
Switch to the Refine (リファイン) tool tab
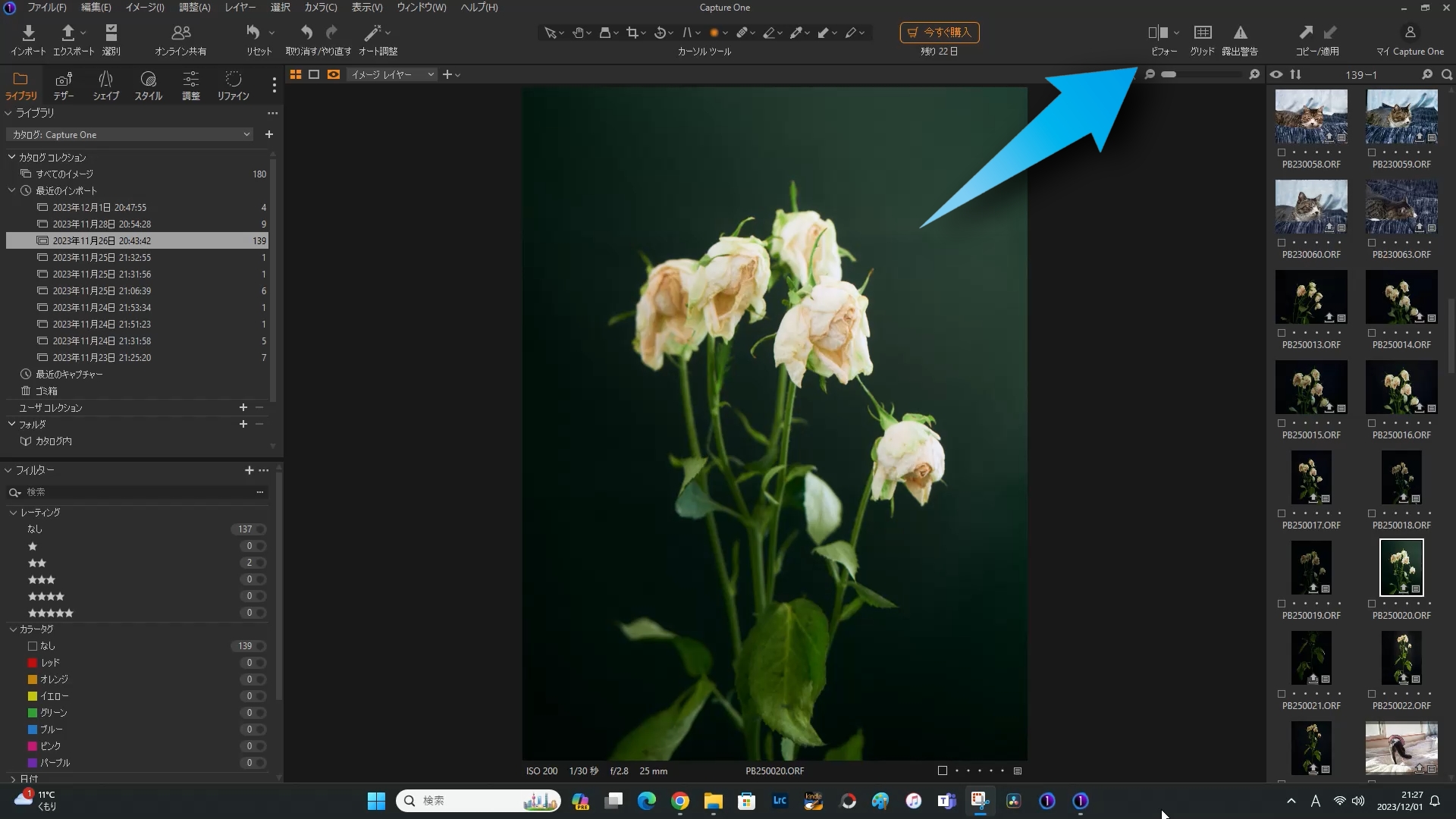234,86
